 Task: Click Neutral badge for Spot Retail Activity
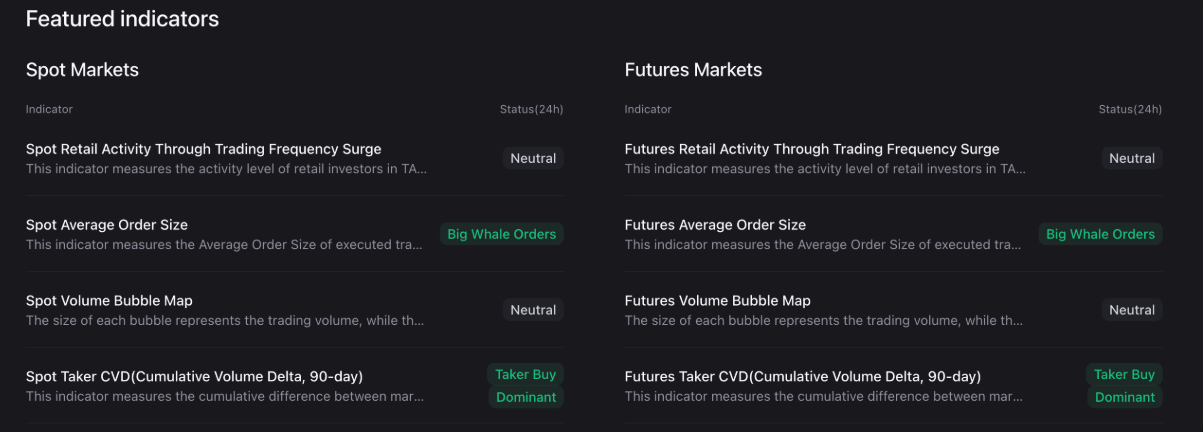(x=533, y=158)
